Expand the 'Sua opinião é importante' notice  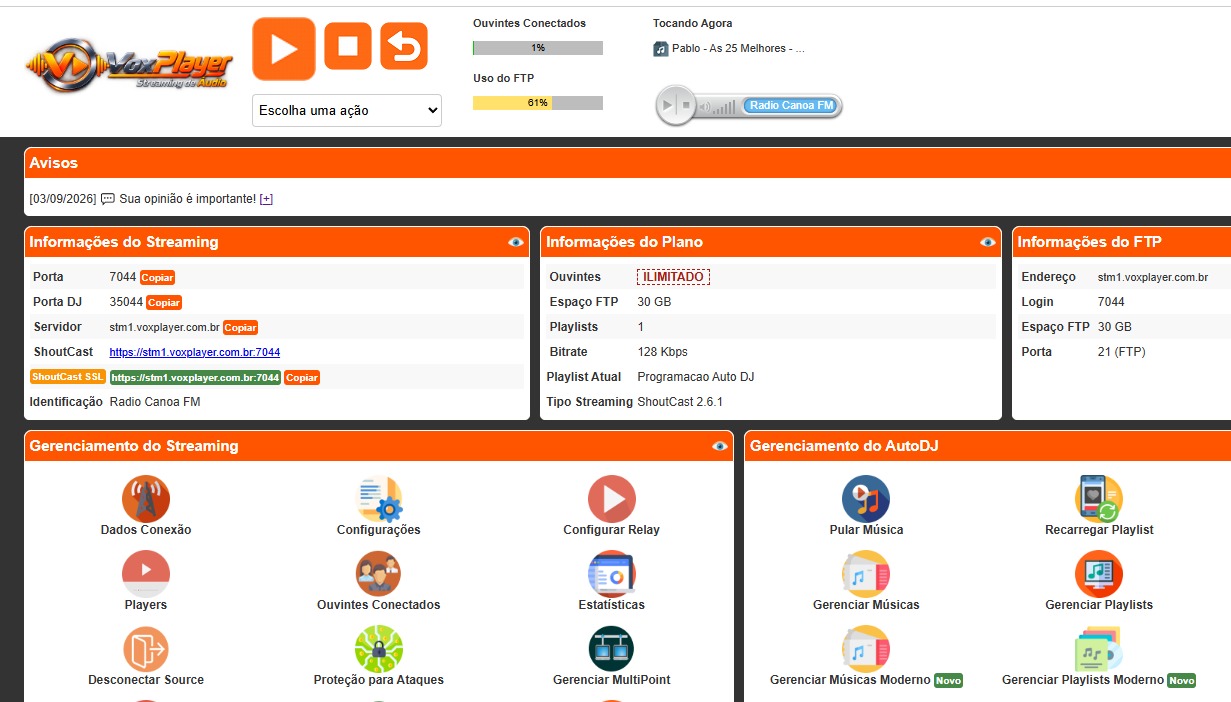[x=266, y=199]
